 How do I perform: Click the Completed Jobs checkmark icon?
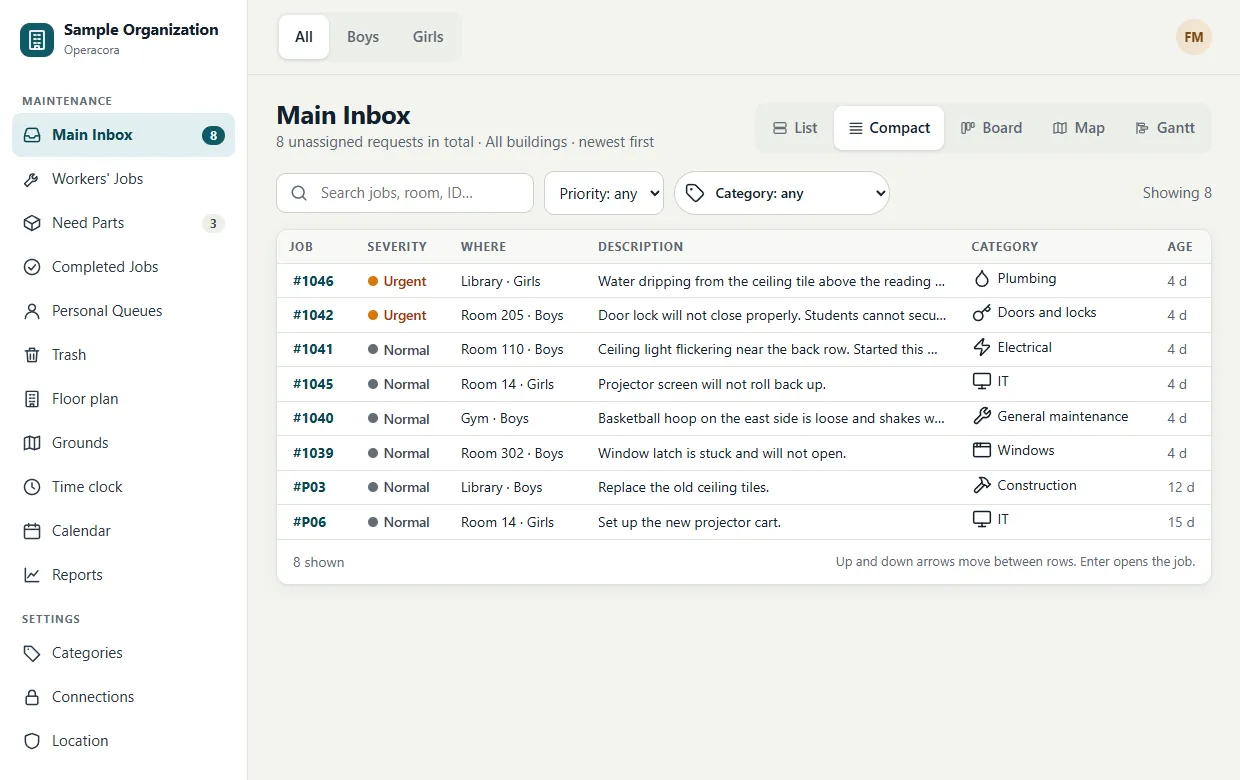32,267
